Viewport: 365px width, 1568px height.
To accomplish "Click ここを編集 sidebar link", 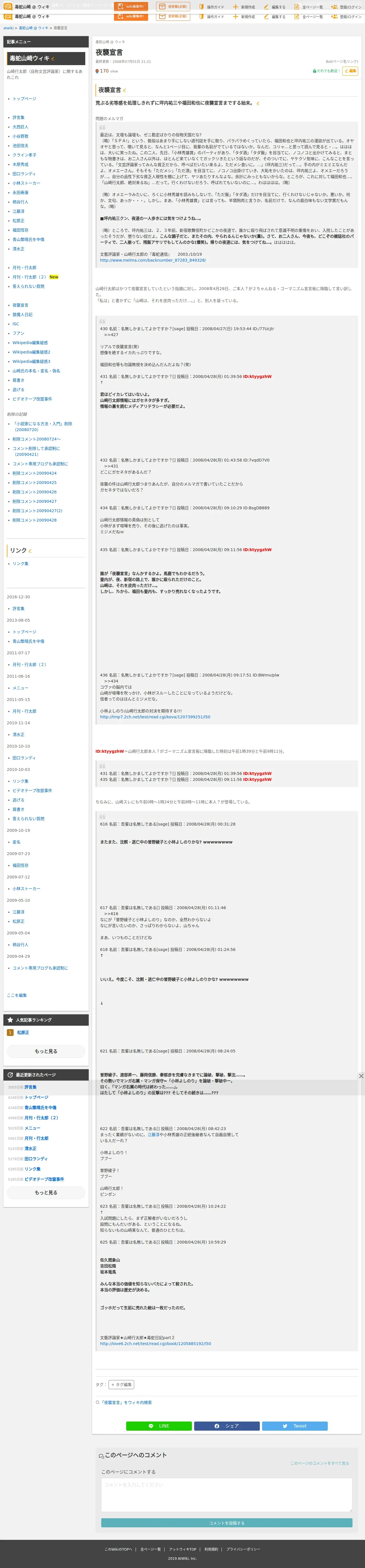I will click(x=16, y=995).
